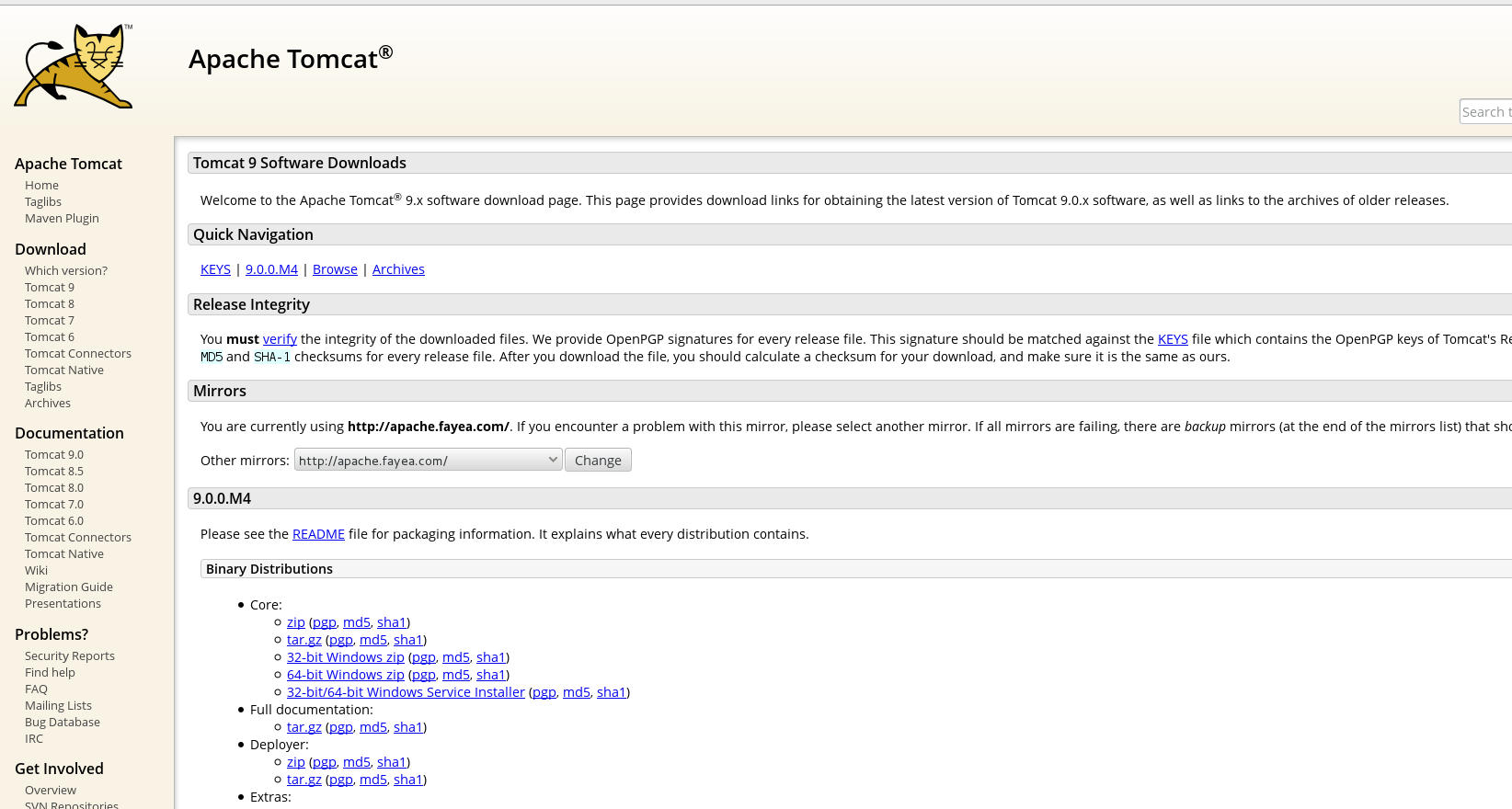Open Tomcat 6.0 documentation link
The height and width of the screenshot is (809, 1512).
[54, 520]
